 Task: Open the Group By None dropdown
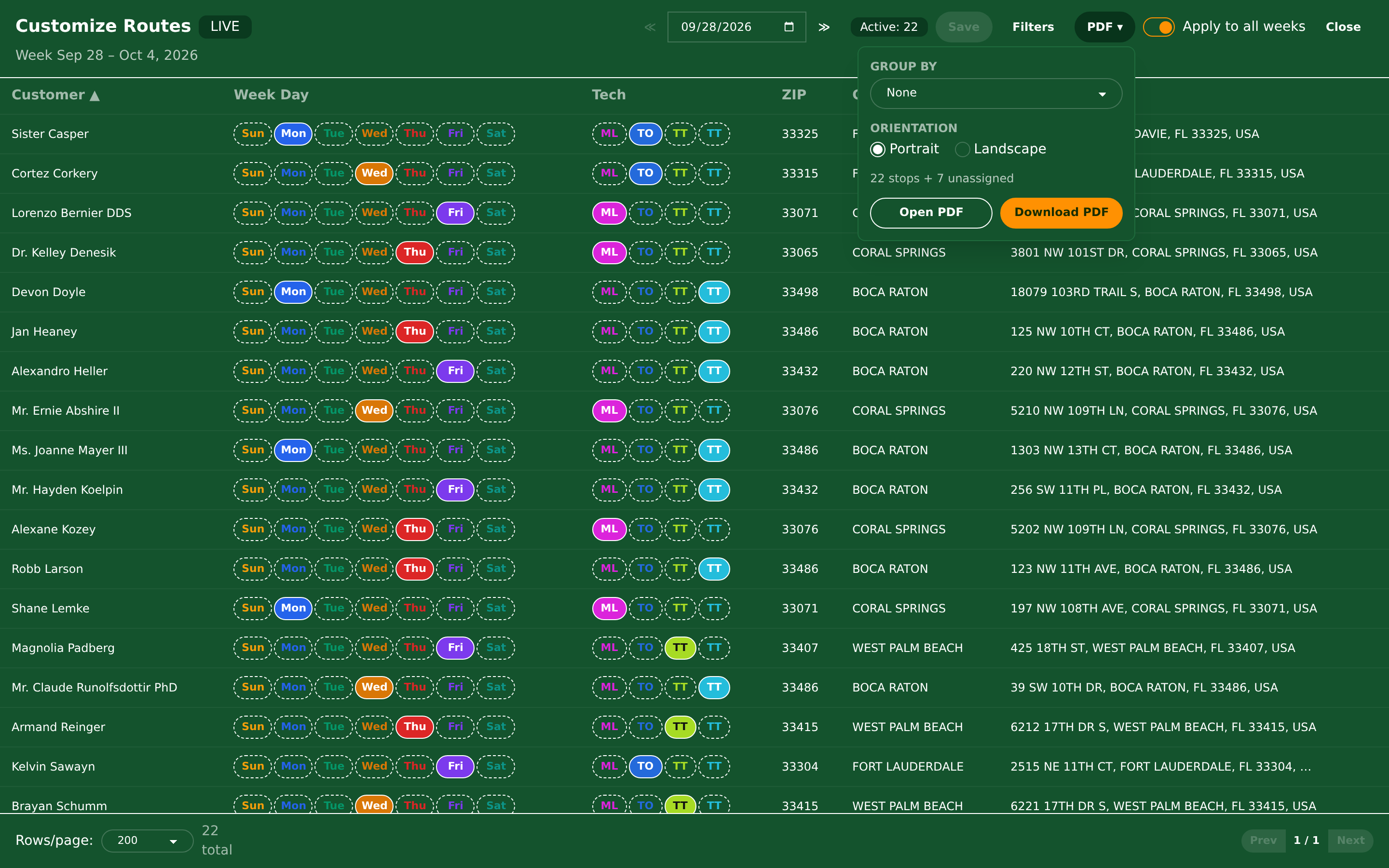pos(996,94)
